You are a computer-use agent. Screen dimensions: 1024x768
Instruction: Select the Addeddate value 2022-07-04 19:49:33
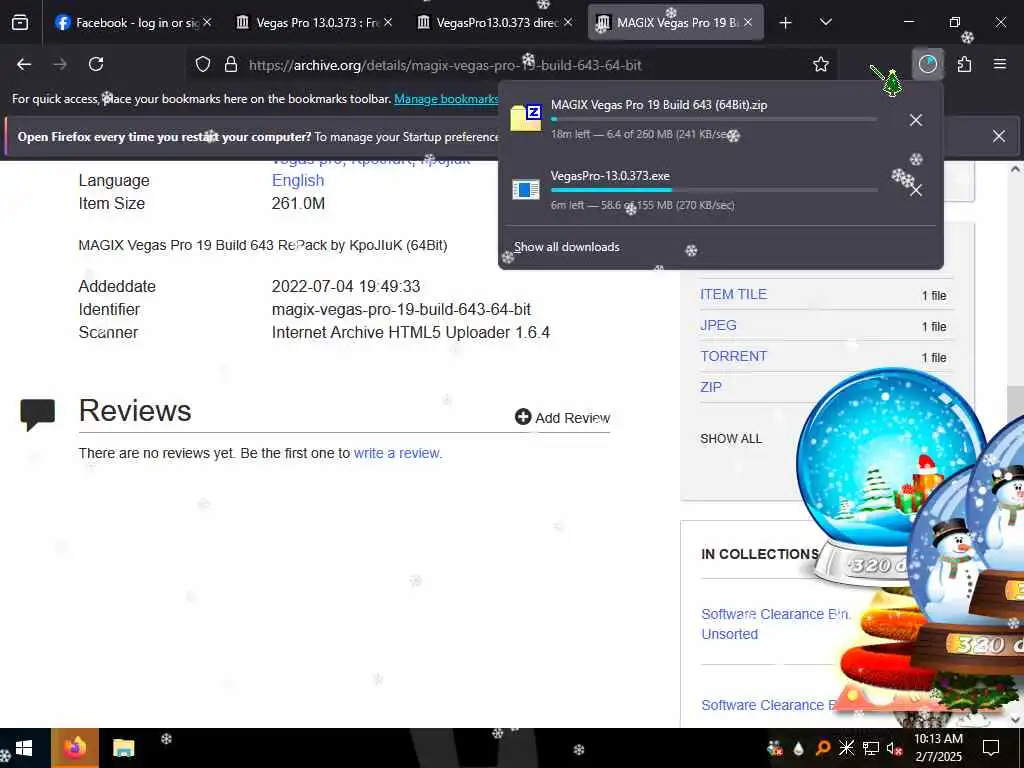point(346,287)
